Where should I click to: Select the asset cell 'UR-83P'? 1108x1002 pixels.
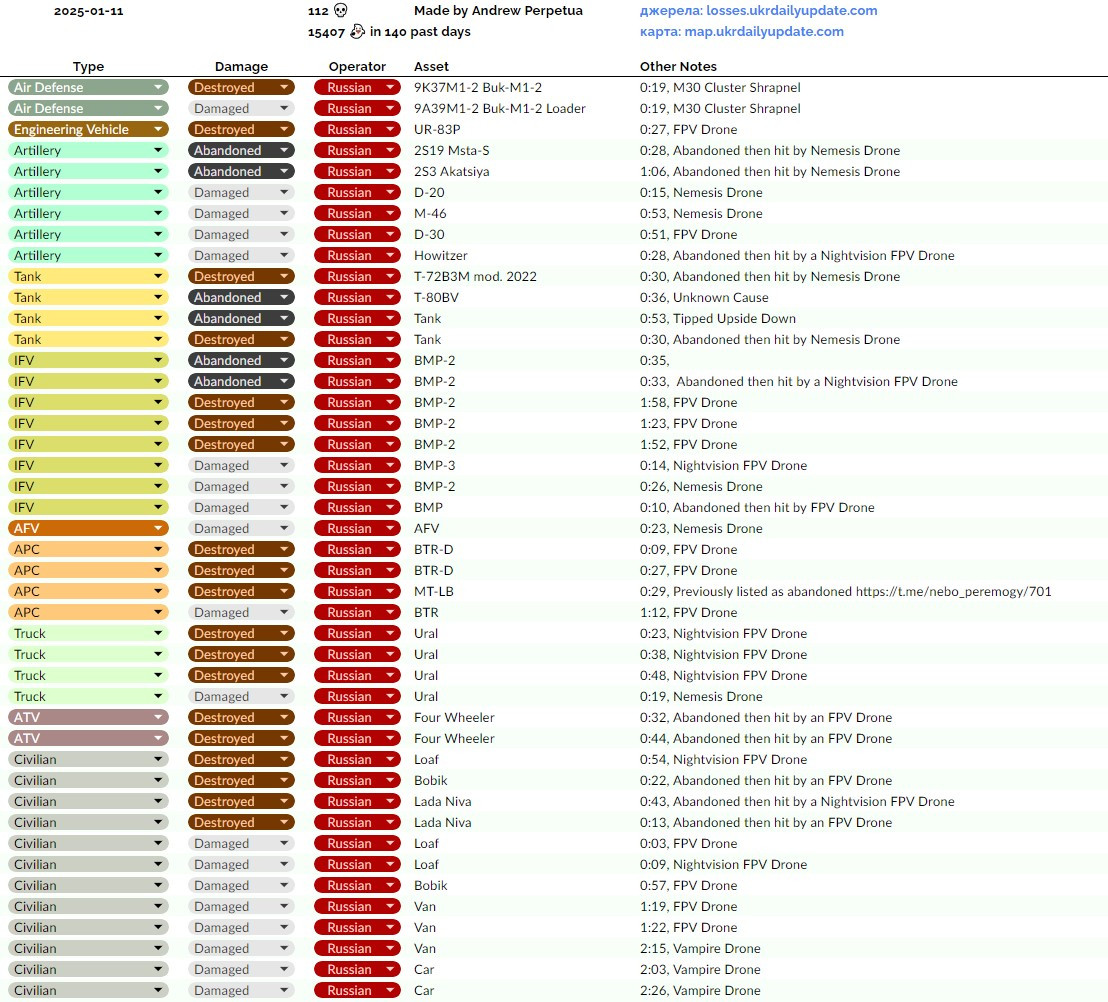pos(437,129)
